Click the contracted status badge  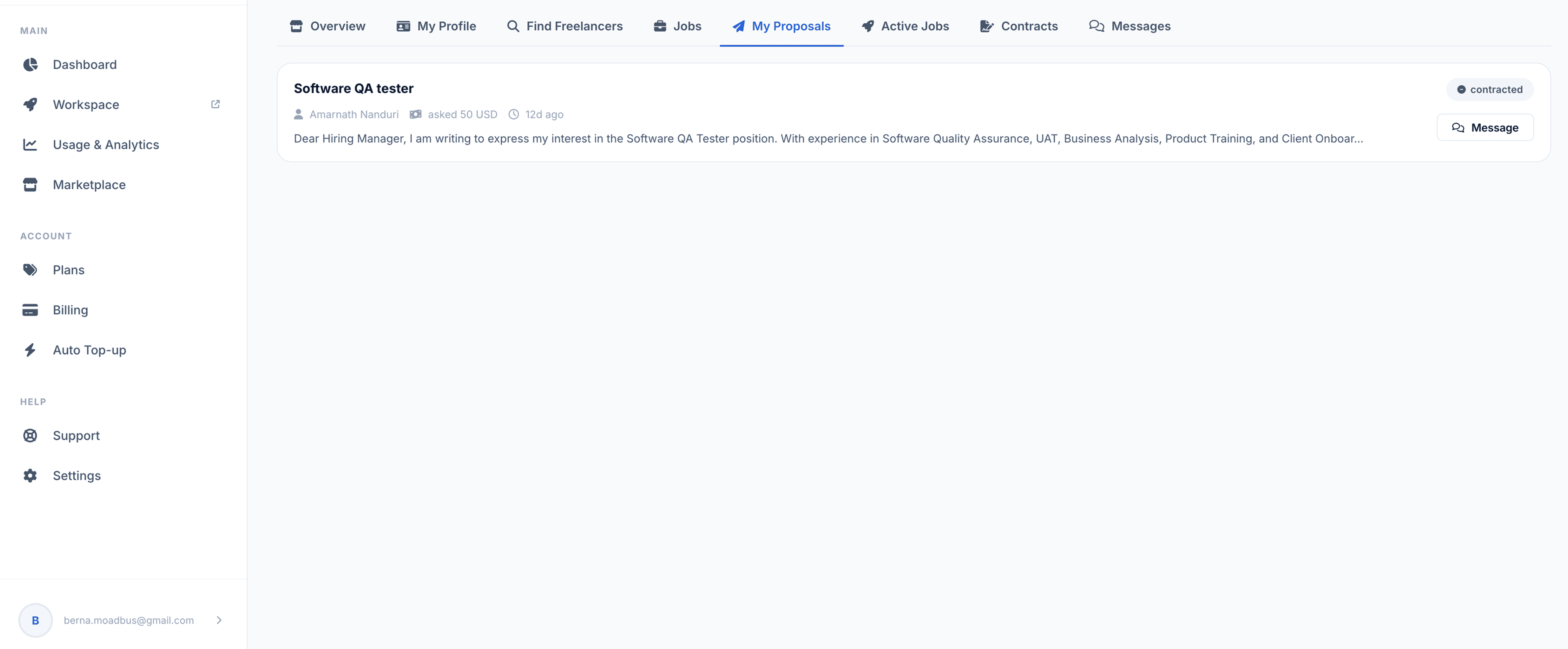pyautogui.click(x=1490, y=90)
